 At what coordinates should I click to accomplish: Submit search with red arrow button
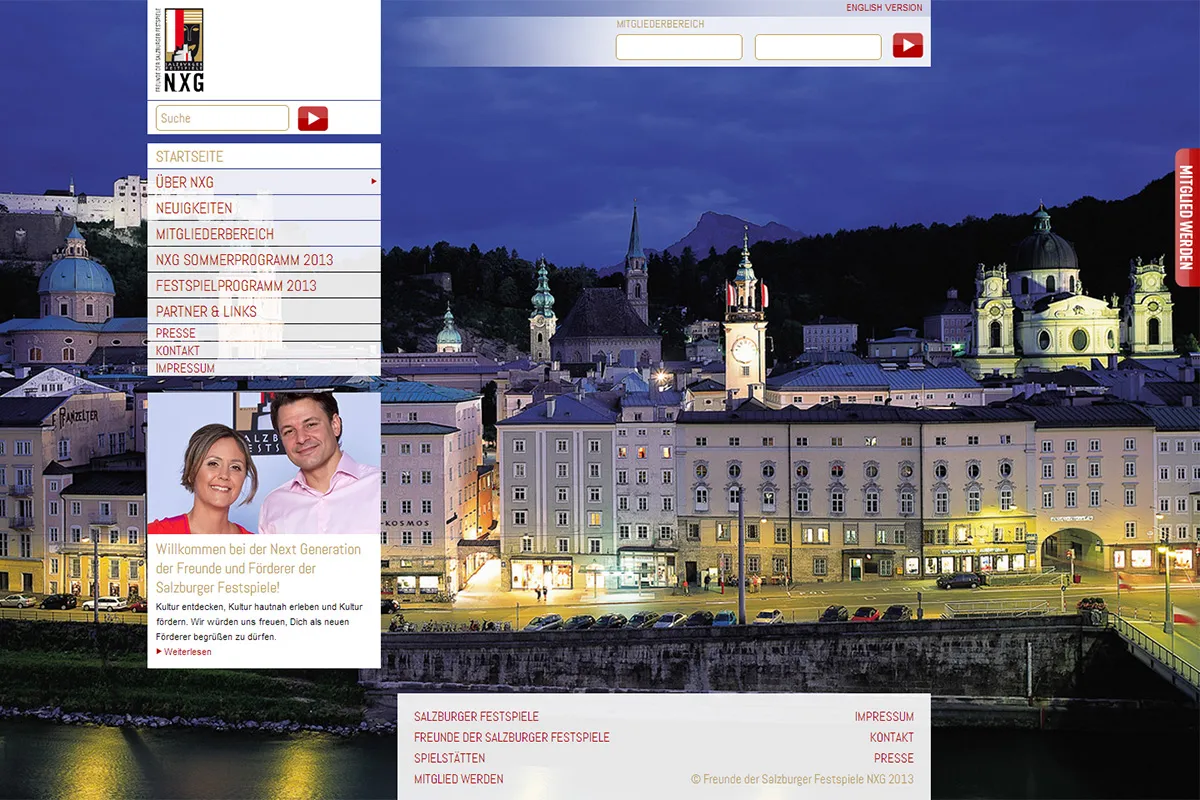(313, 118)
